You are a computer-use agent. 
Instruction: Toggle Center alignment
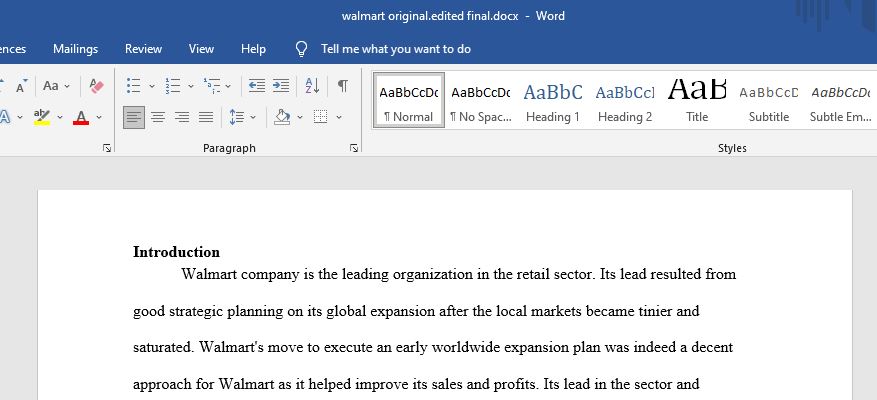click(x=158, y=117)
